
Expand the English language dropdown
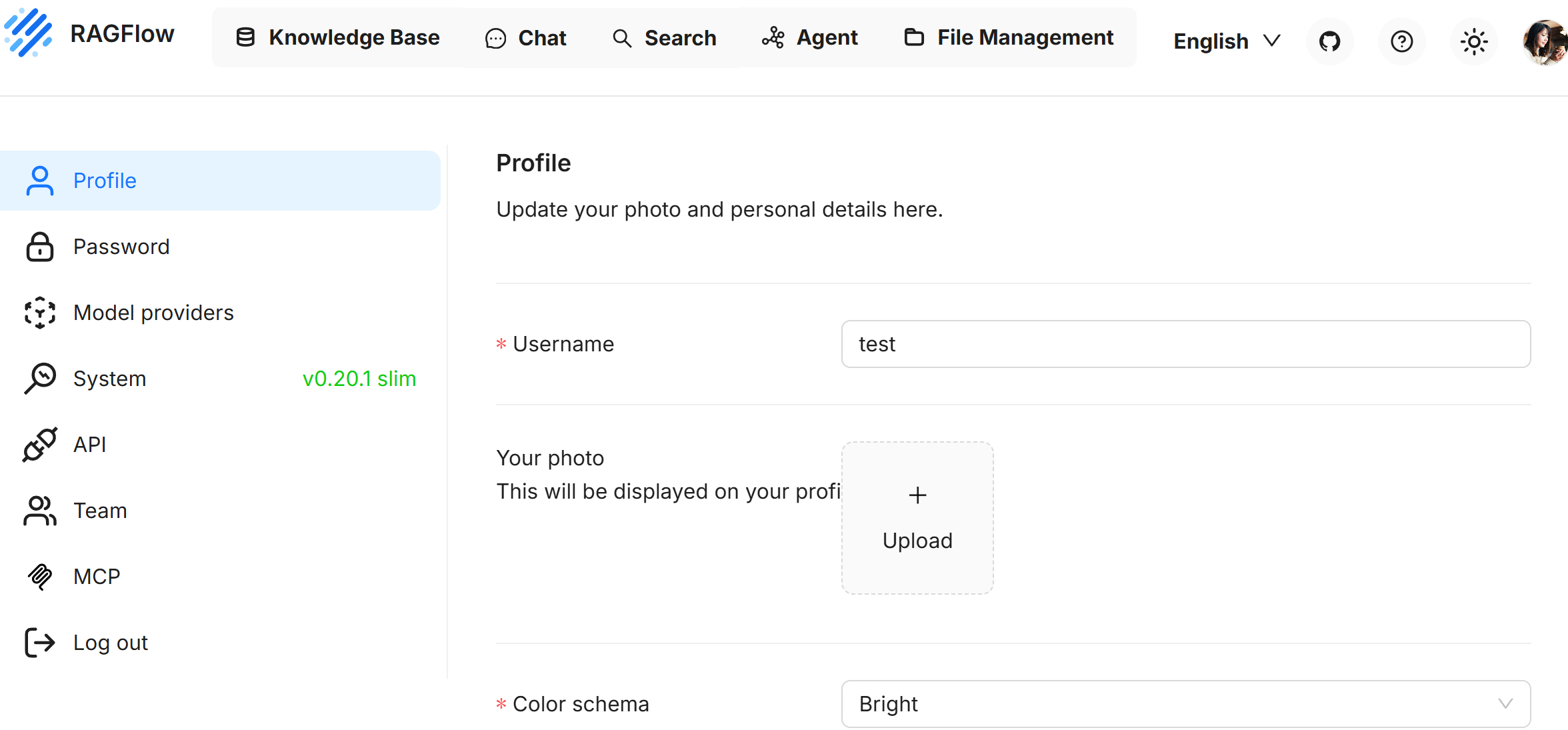coord(1226,41)
